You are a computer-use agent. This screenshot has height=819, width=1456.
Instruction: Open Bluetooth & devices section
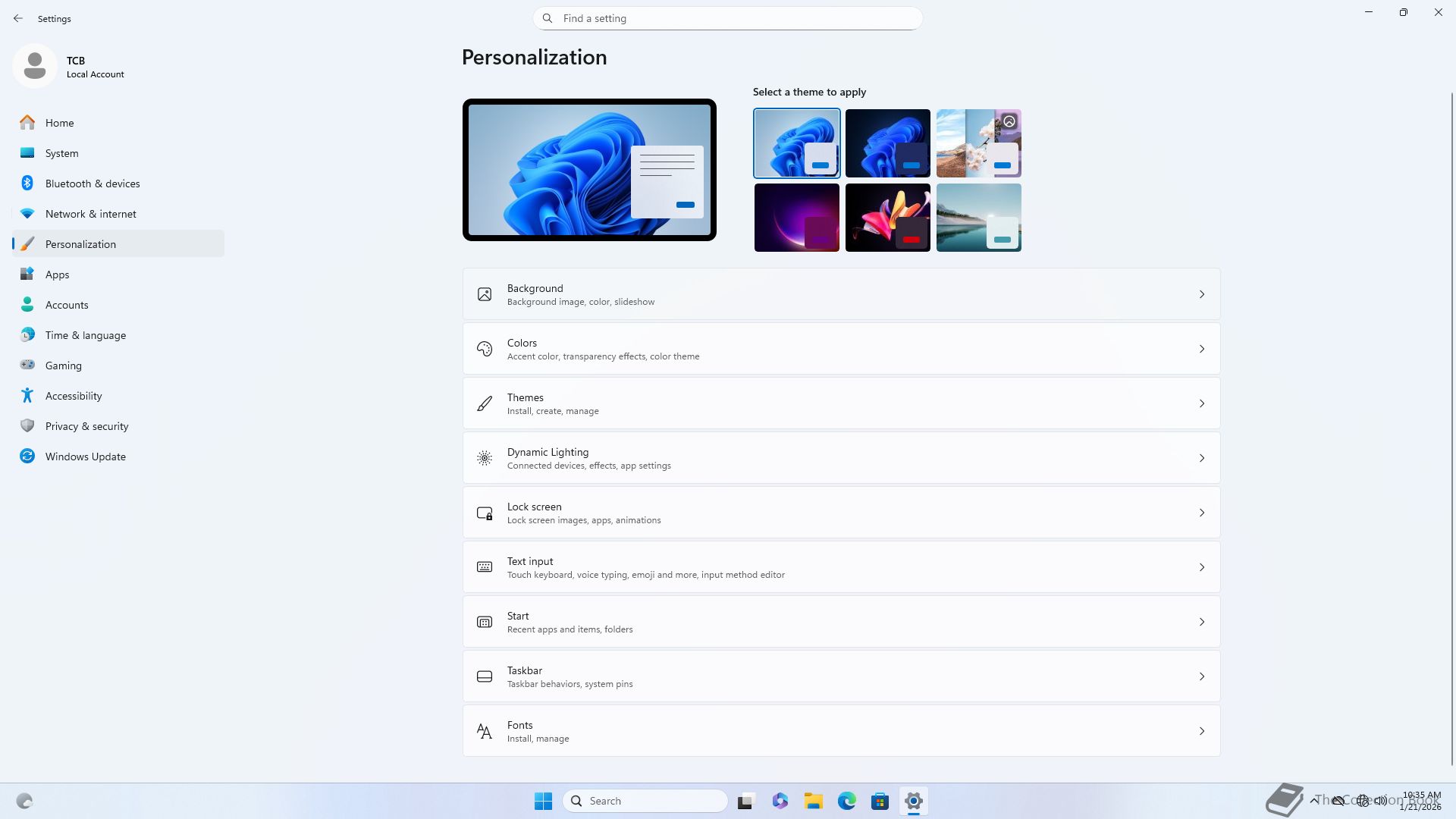[92, 184]
